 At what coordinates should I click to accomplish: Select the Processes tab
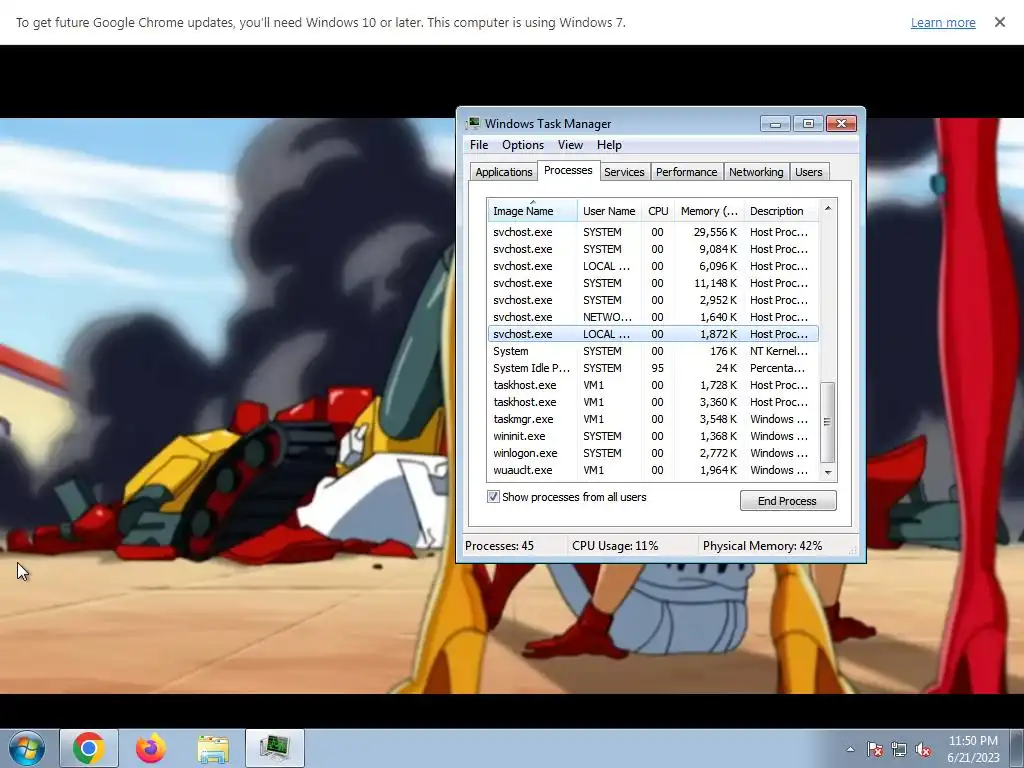click(x=568, y=170)
